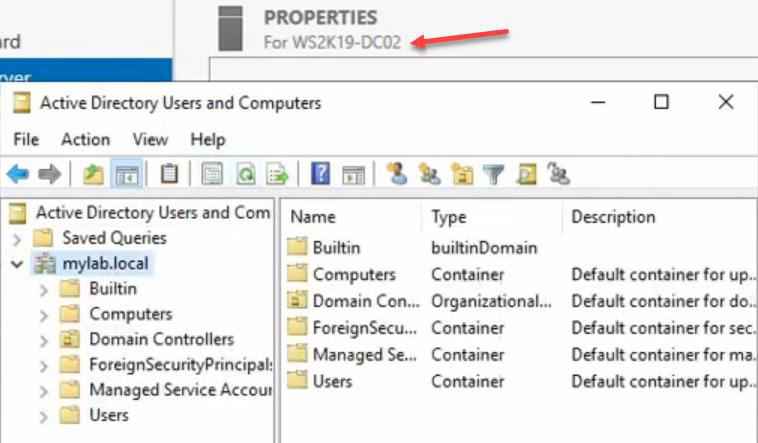Image resolution: width=758 pixels, height=443 pixels.
Task: Click the add-to-group toolbar icon
Action: [558, 174]
